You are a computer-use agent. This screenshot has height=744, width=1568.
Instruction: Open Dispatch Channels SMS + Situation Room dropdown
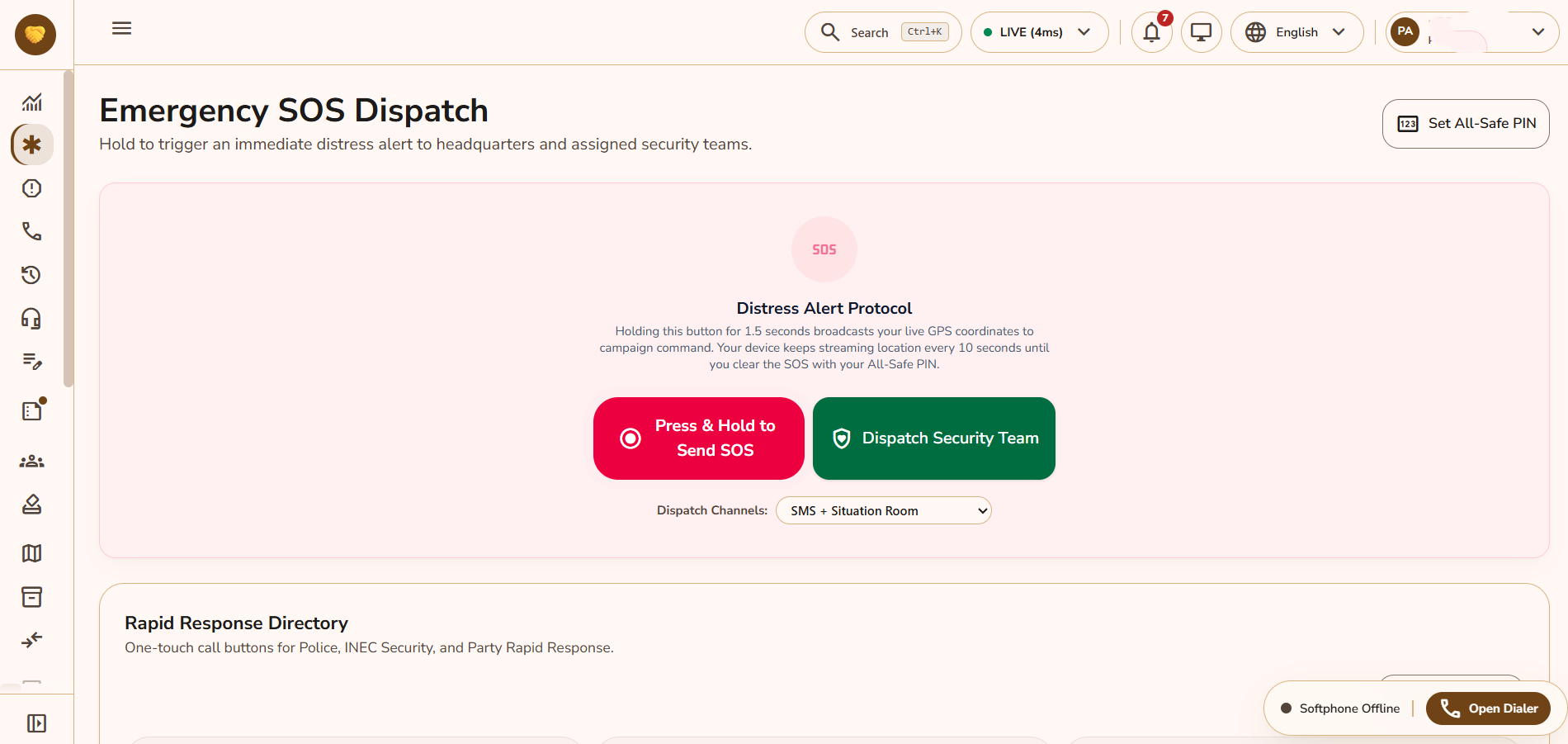point(884,510)
